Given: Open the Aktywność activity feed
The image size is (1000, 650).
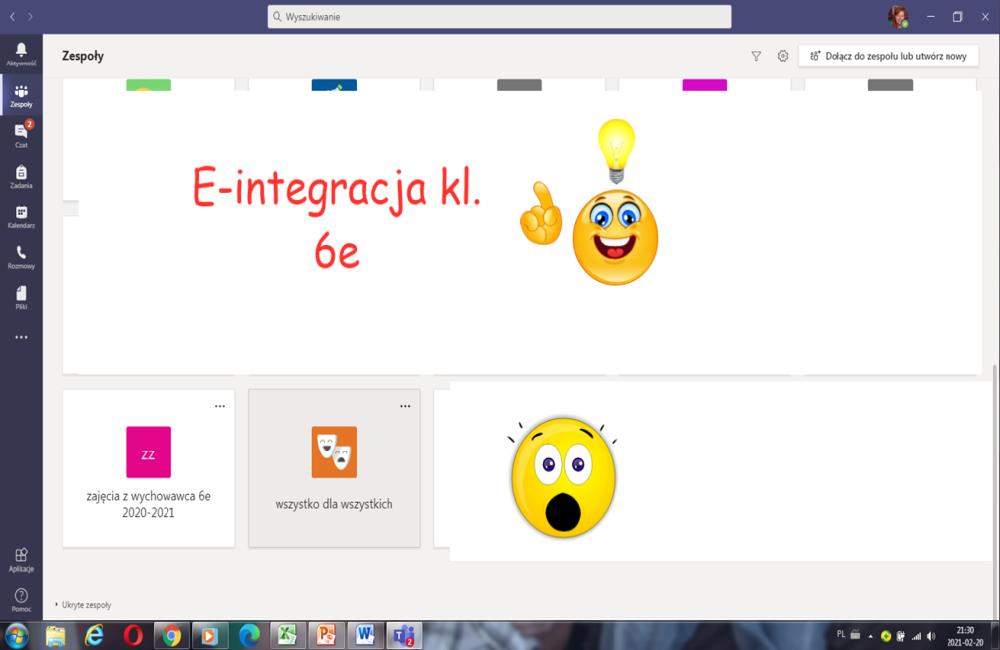Looking at the screenshot, I should click(21, 53).
